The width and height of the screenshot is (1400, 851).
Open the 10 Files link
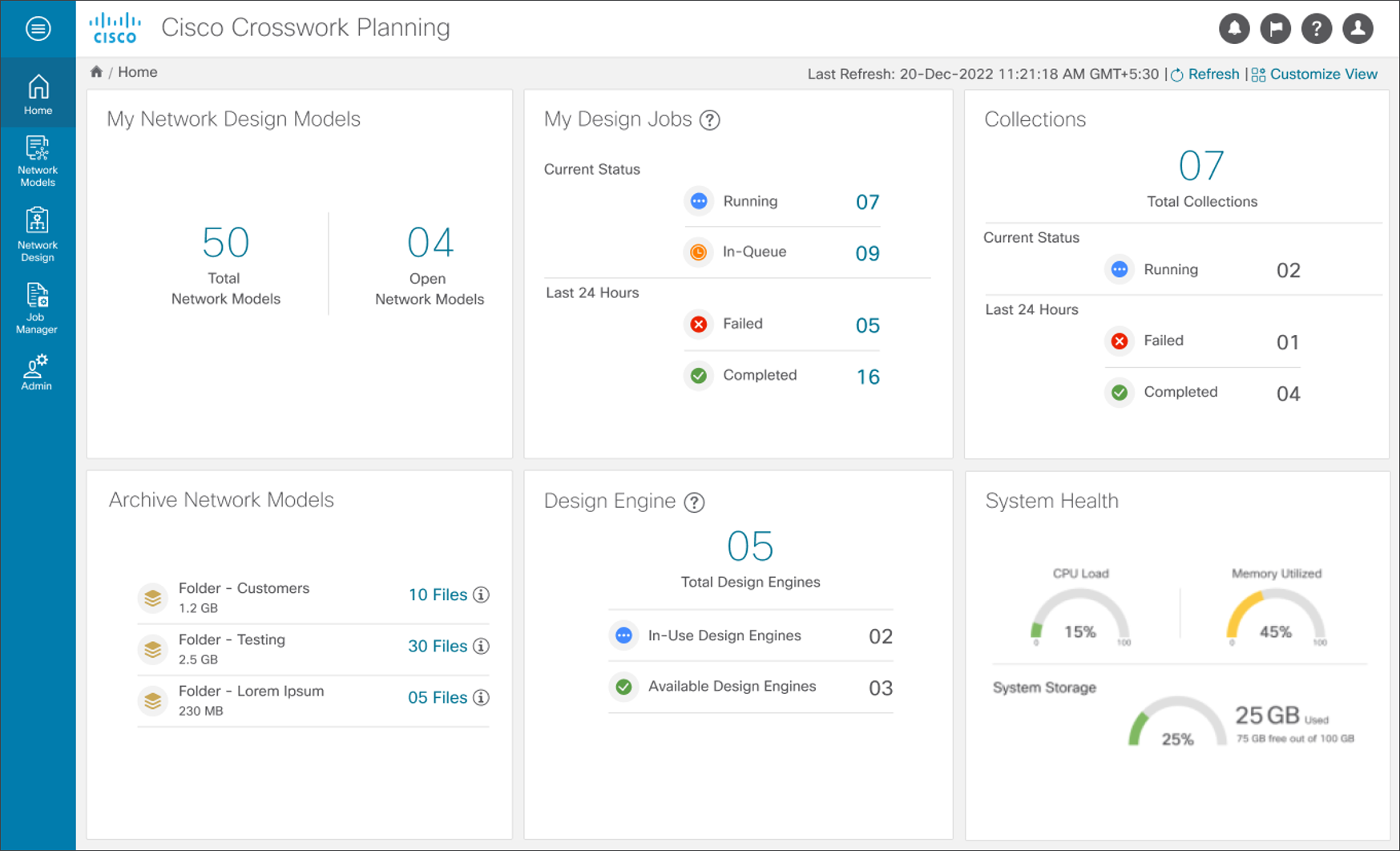(438, 595)
